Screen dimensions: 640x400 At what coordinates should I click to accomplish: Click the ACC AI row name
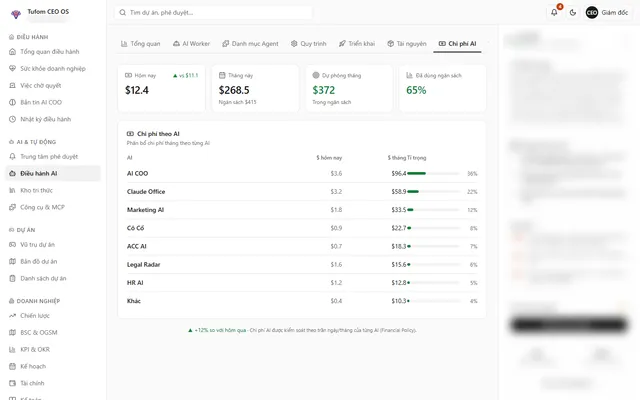click(x=137, y=247)
